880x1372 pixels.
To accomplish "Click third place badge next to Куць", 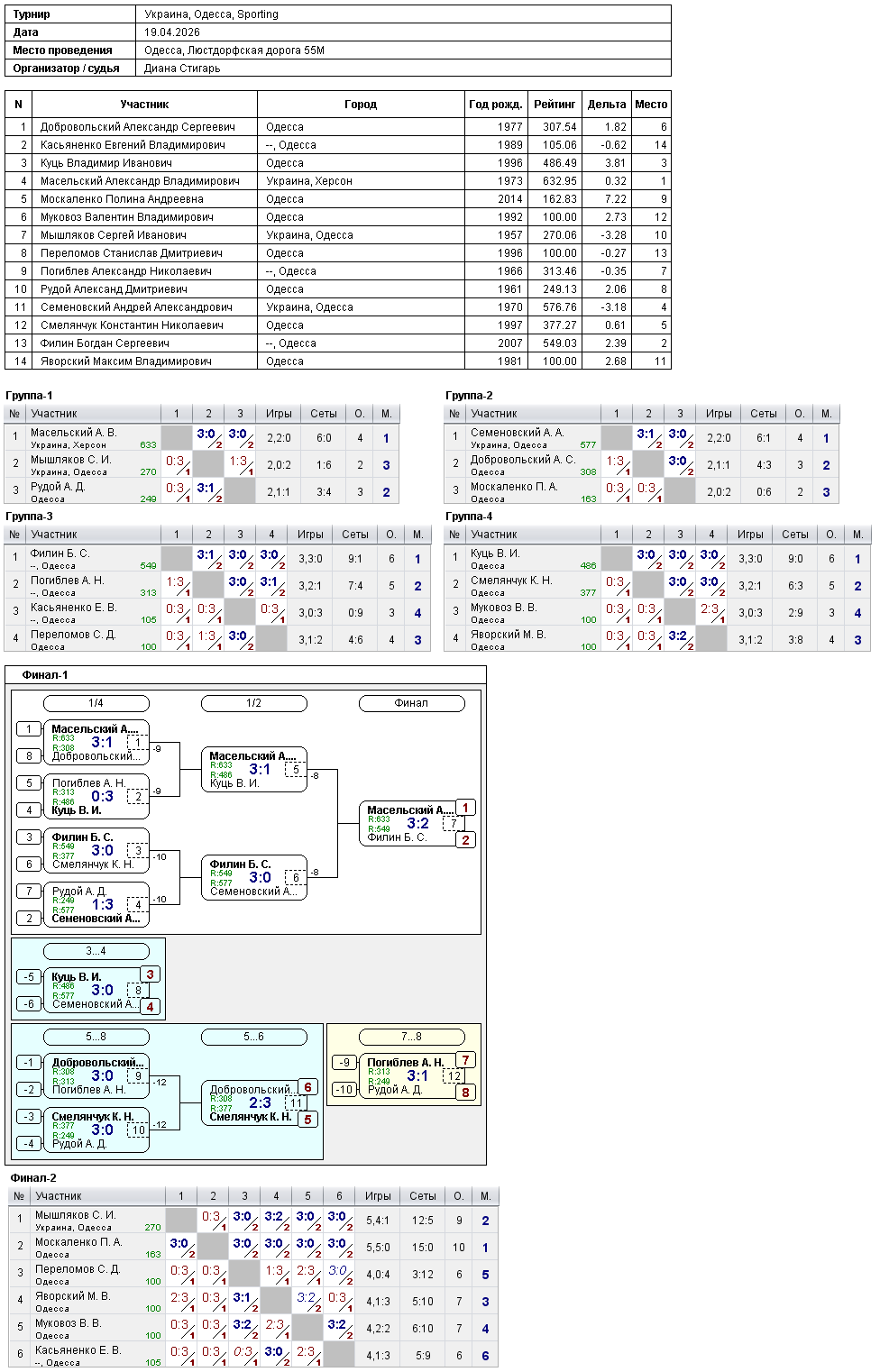I will pyautogui.click(x=151, y=974).
